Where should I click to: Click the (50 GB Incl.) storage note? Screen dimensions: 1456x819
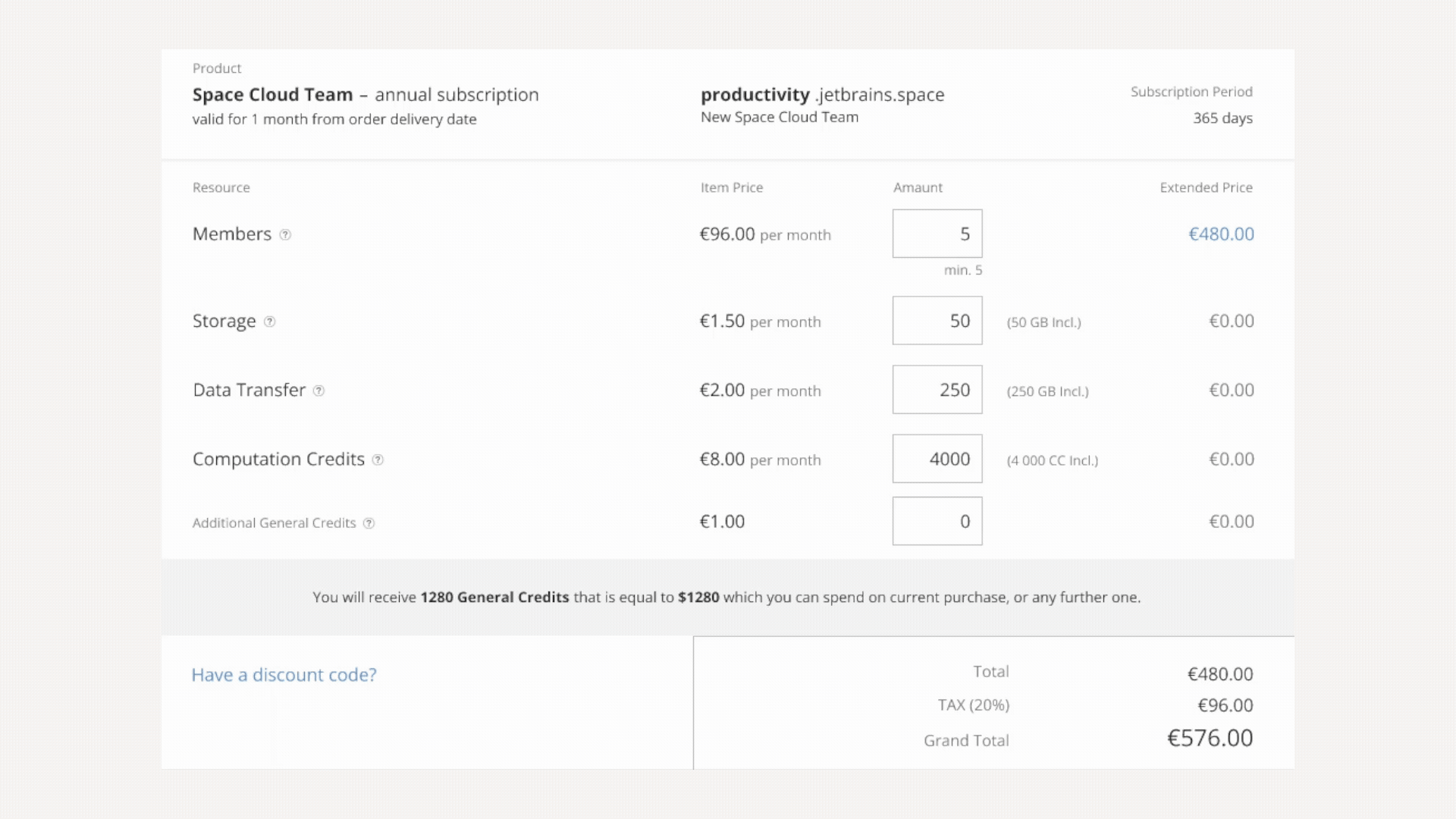point(1043,322)
